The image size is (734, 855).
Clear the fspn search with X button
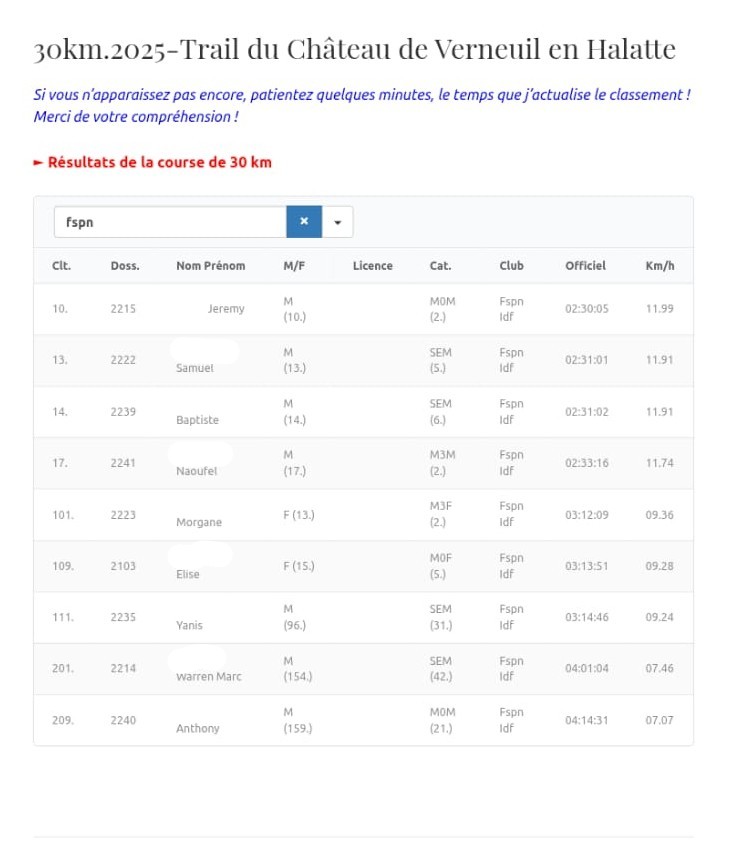(x=304, y=222)
